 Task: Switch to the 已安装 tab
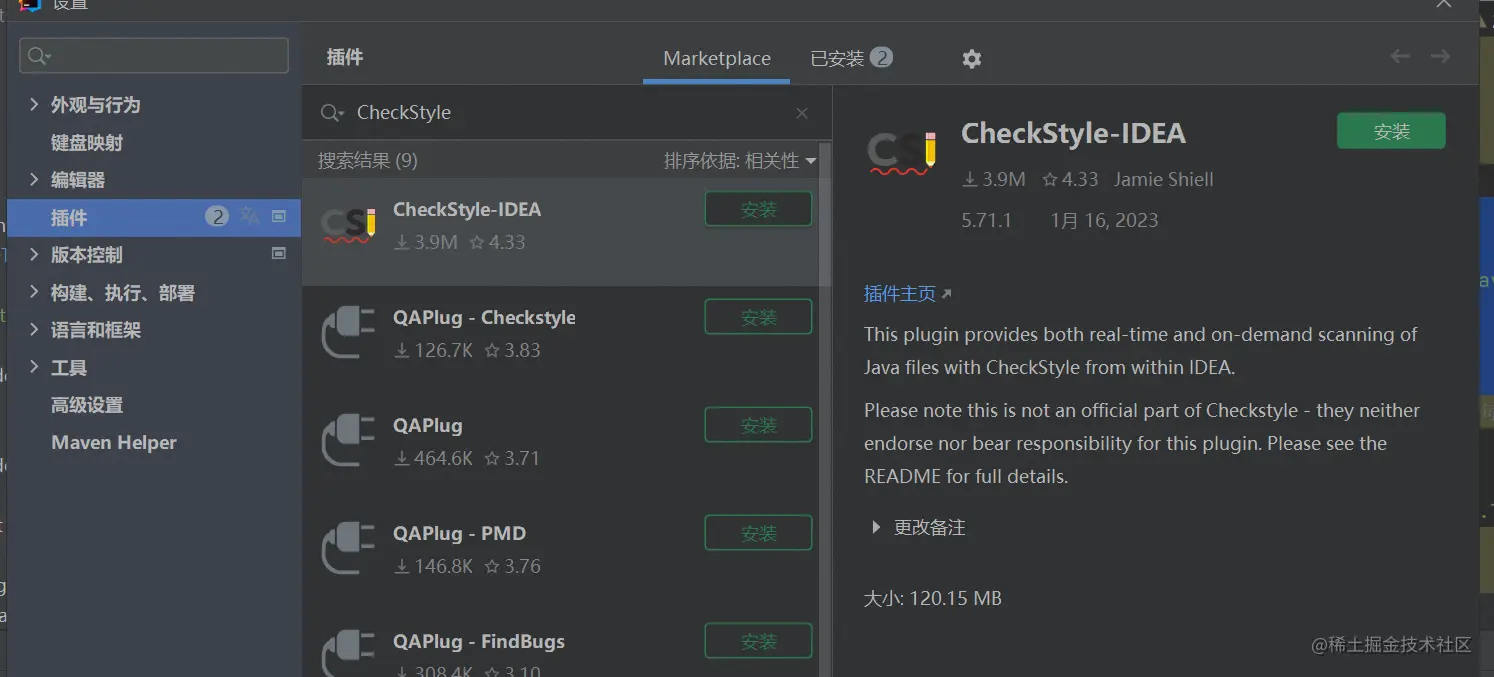[x=850, y=59]
